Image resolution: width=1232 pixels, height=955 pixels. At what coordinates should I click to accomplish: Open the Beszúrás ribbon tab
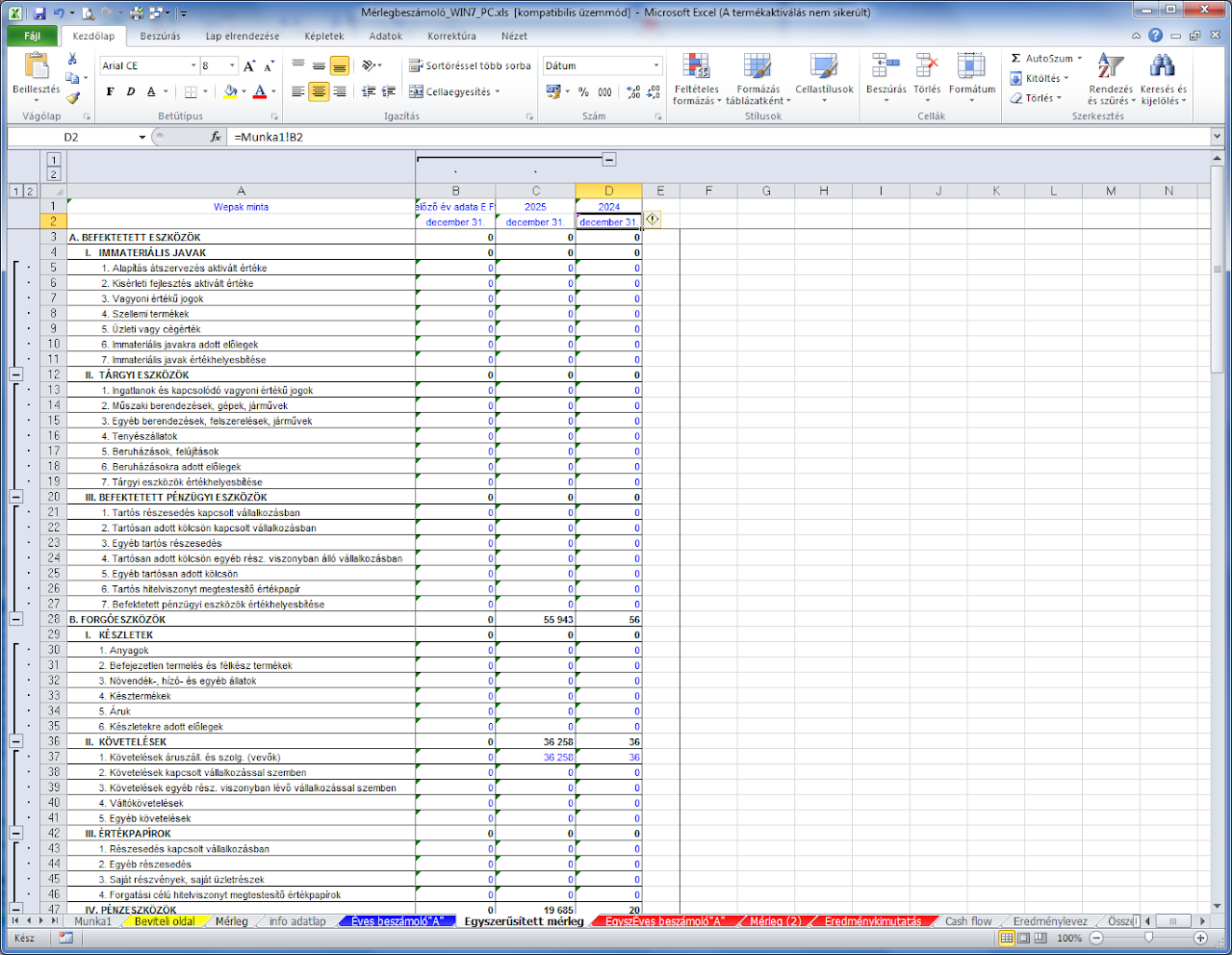tap(160, 36)
